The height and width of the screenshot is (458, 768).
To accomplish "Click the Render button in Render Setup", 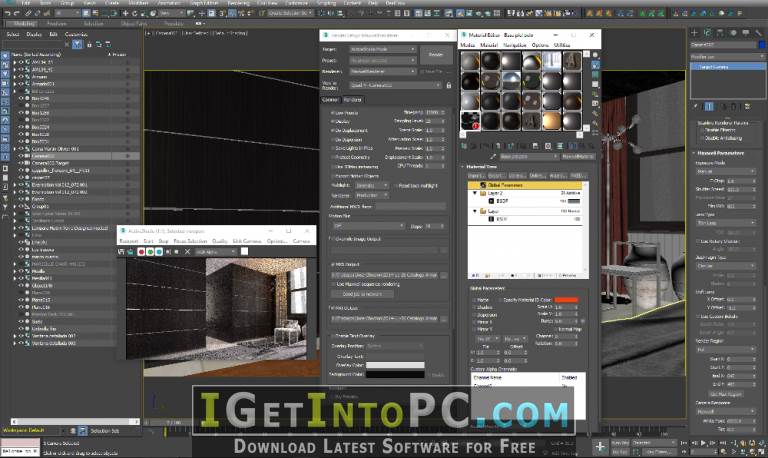I will tap(436, 54).
